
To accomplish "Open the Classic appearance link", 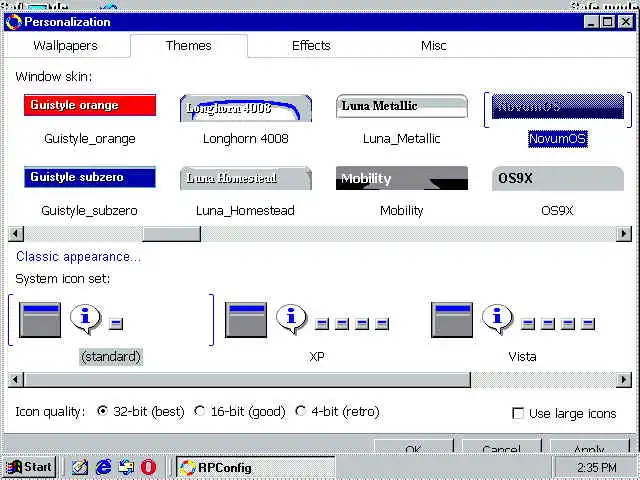I will (78, 257).
